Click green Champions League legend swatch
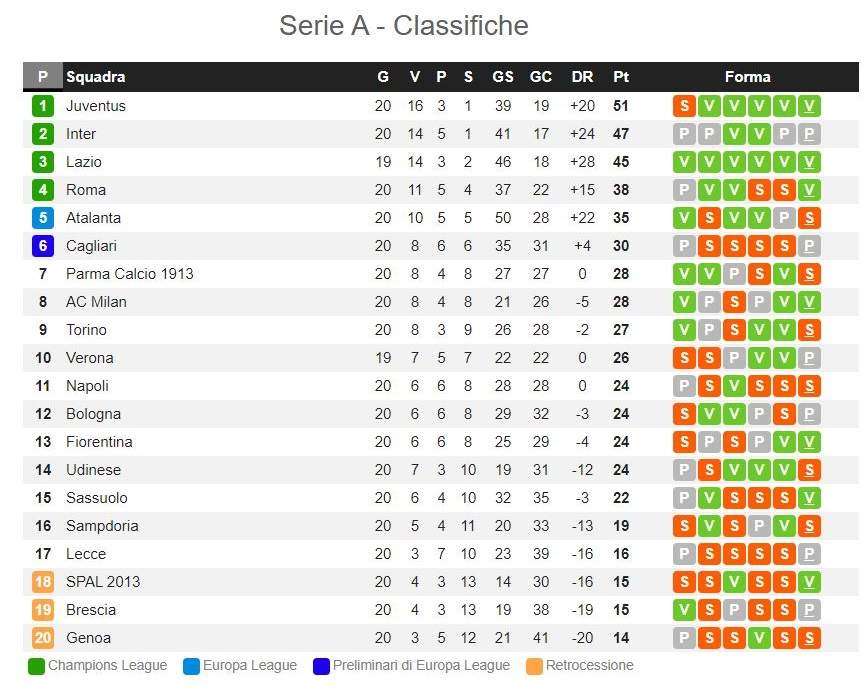This screenshot has height=698, width=865. pos(37,666)
